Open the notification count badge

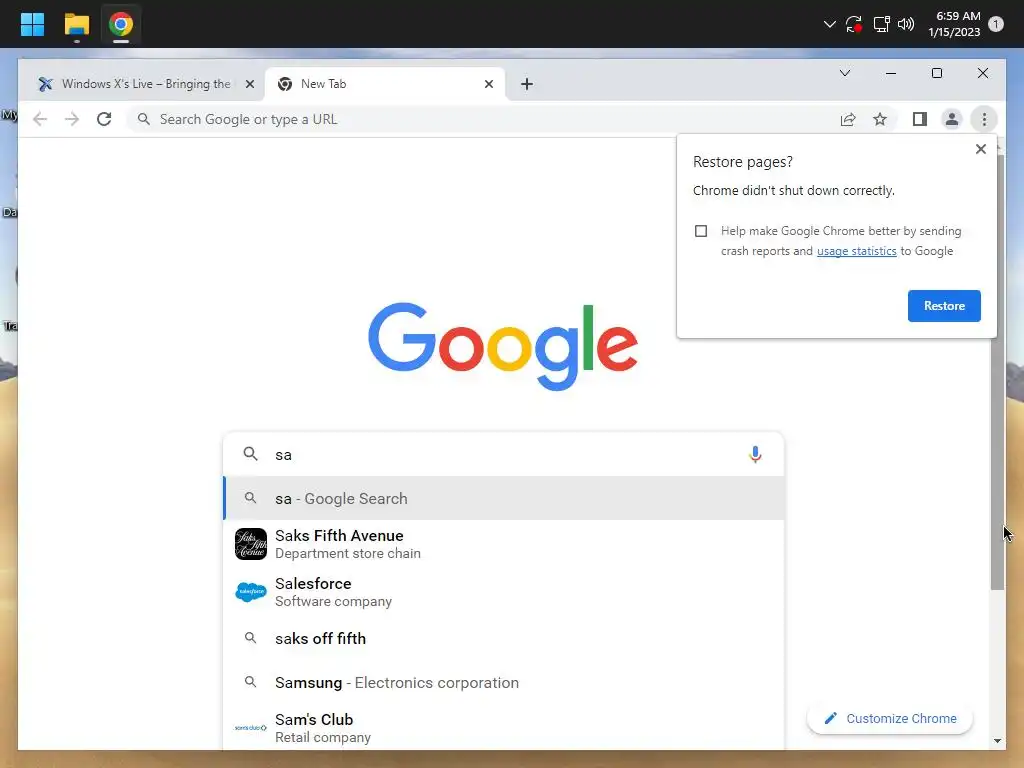pyautogui.click(x=995, y=24)
